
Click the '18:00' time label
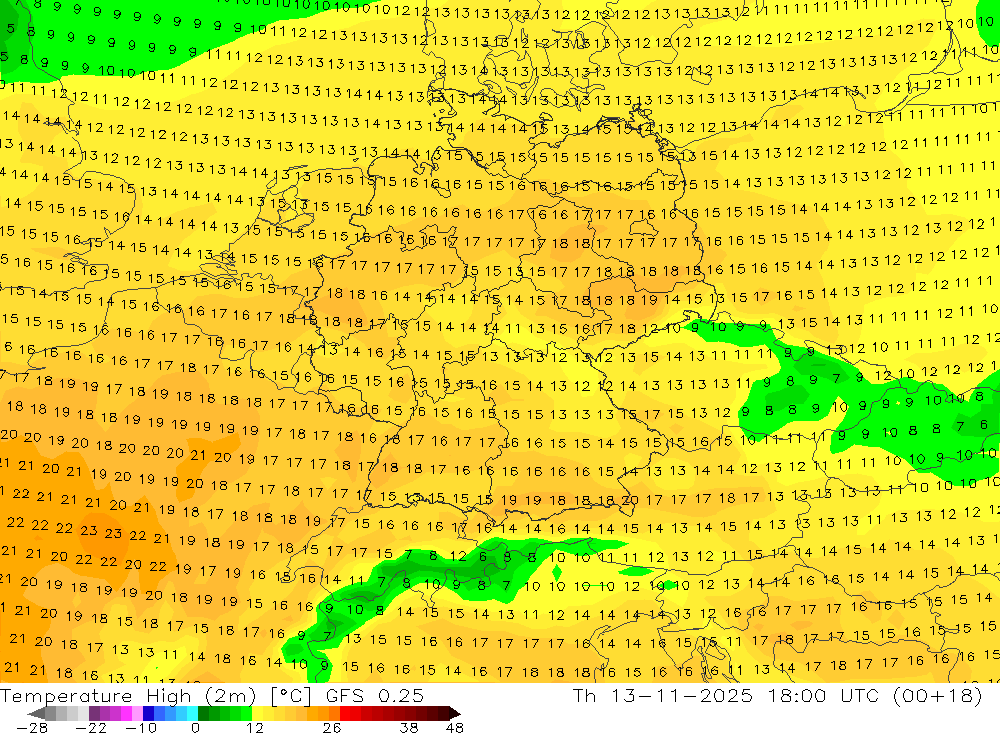click(x=797, y=695)
